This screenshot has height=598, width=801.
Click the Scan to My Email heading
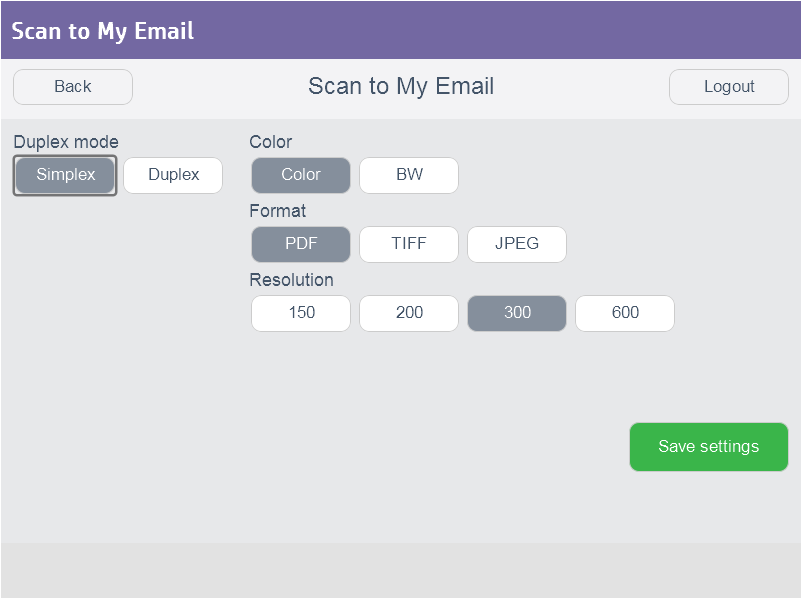pos(400,86)
